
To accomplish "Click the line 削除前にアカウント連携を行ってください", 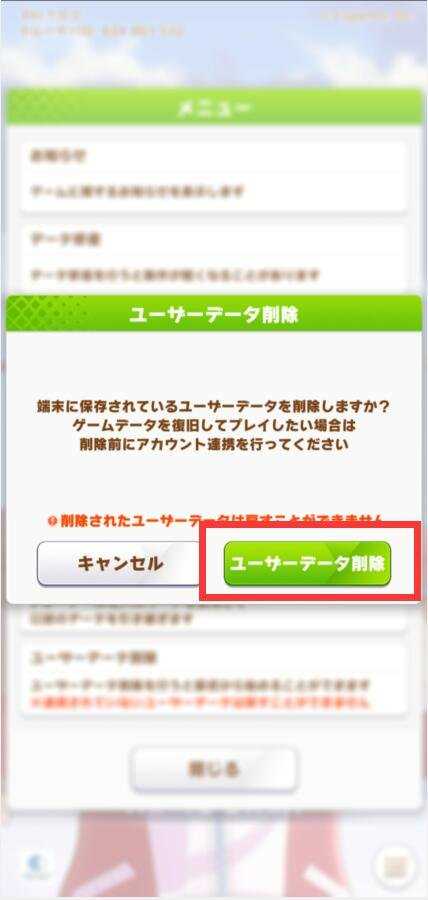I will 213,444.
